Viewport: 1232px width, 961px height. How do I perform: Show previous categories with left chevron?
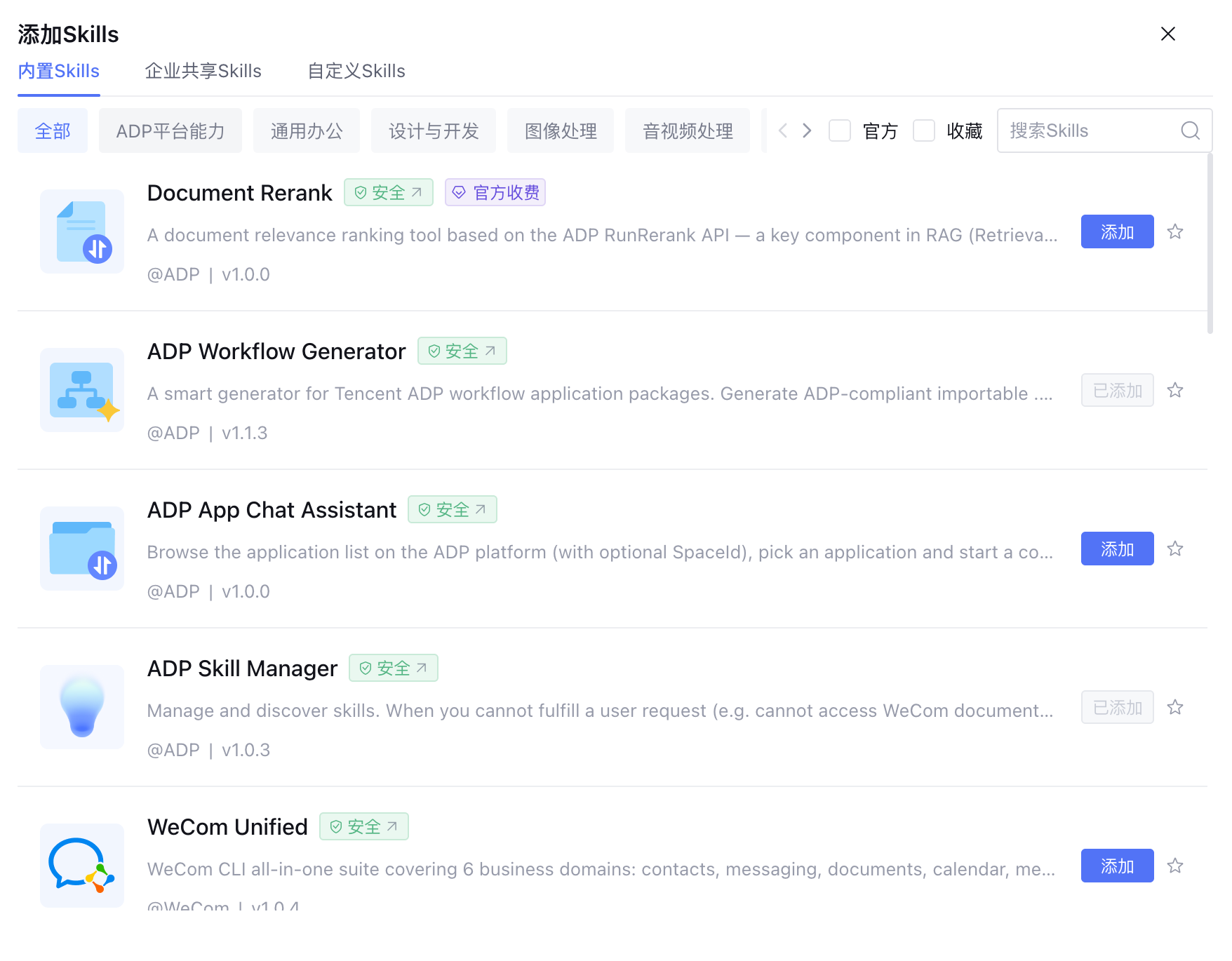click(783, 130)
